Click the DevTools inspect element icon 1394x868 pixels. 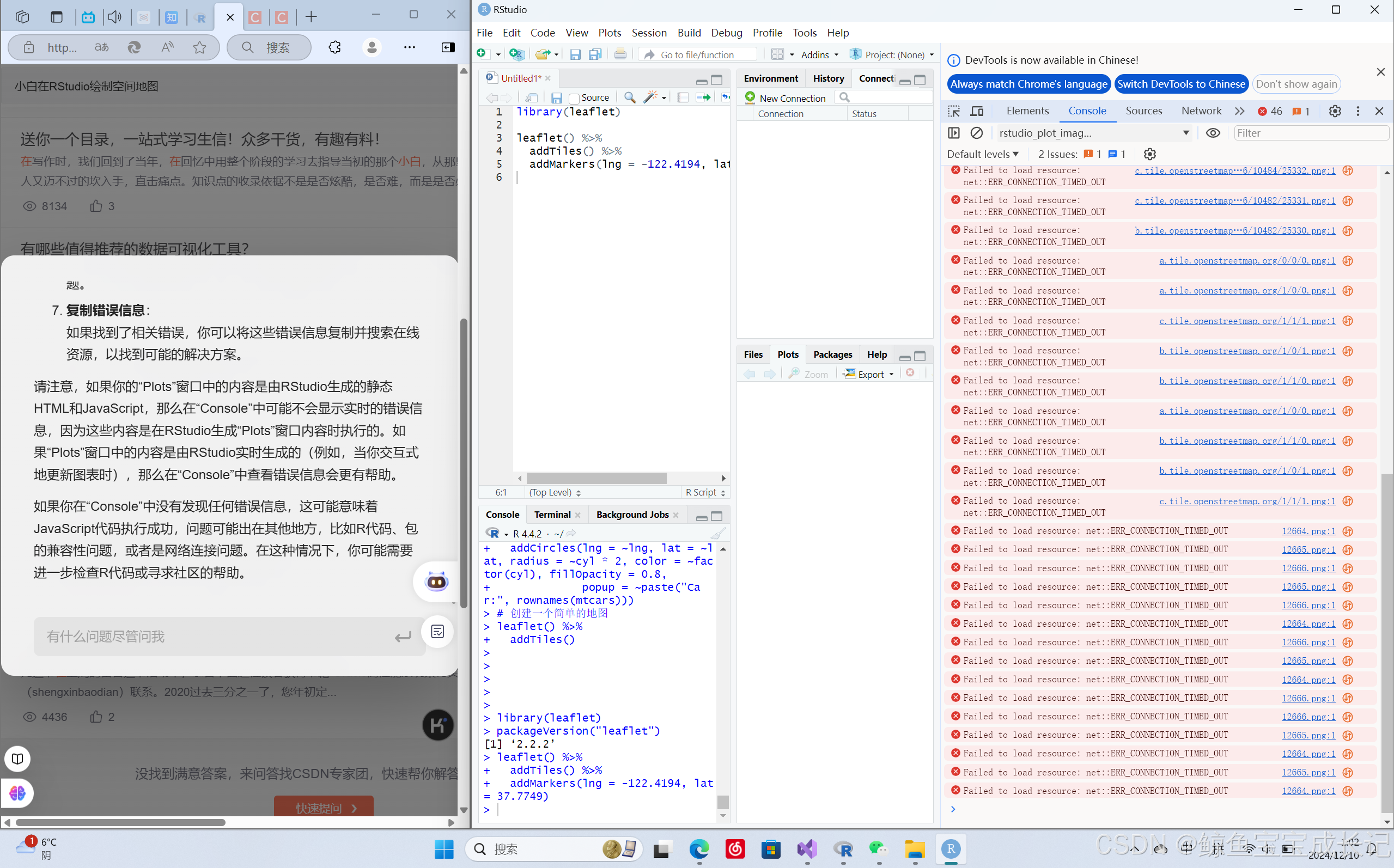(x=954, y=112)
